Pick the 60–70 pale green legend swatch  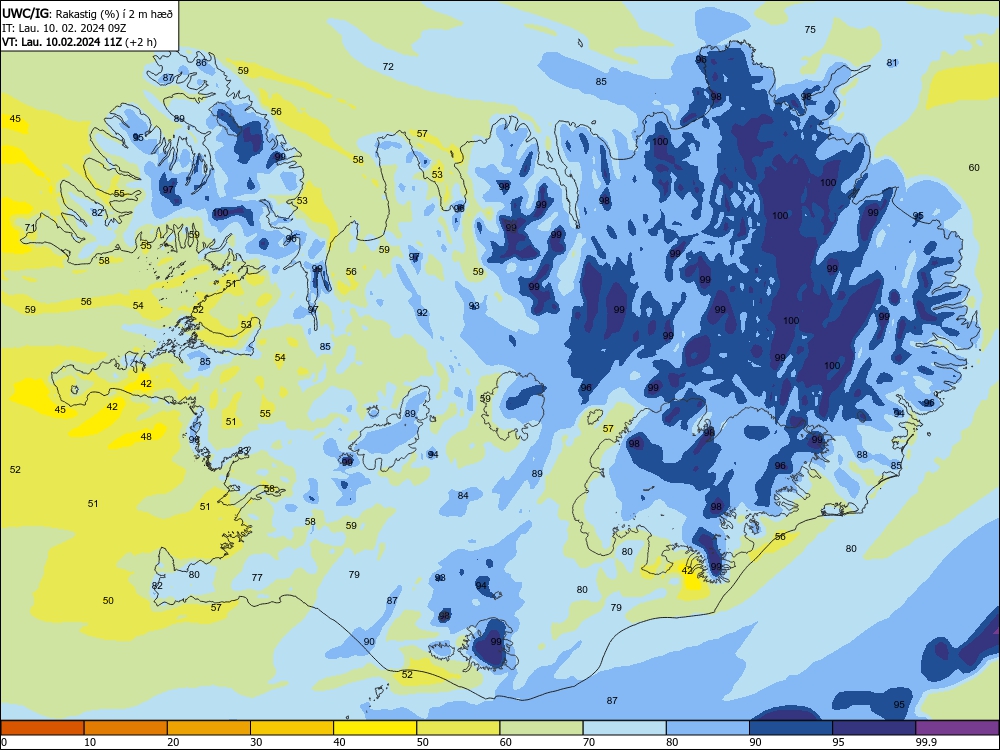[x=541, y=728]
